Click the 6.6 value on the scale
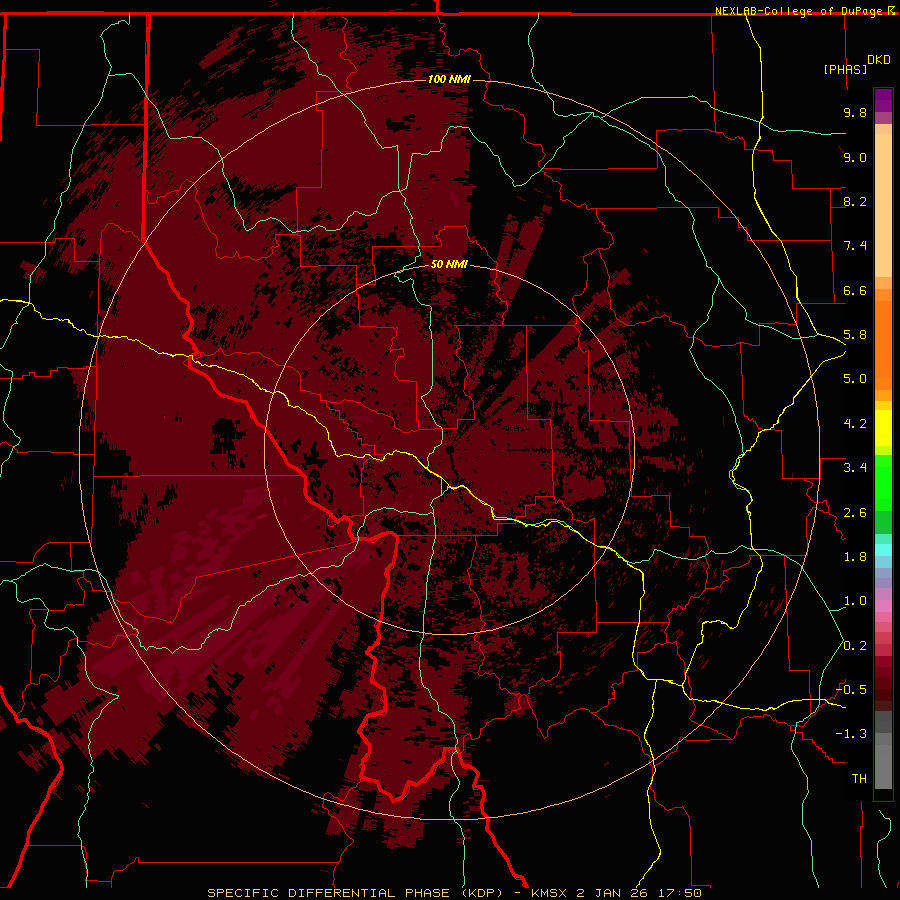The image size is (900, 900). tap(855, 290)
